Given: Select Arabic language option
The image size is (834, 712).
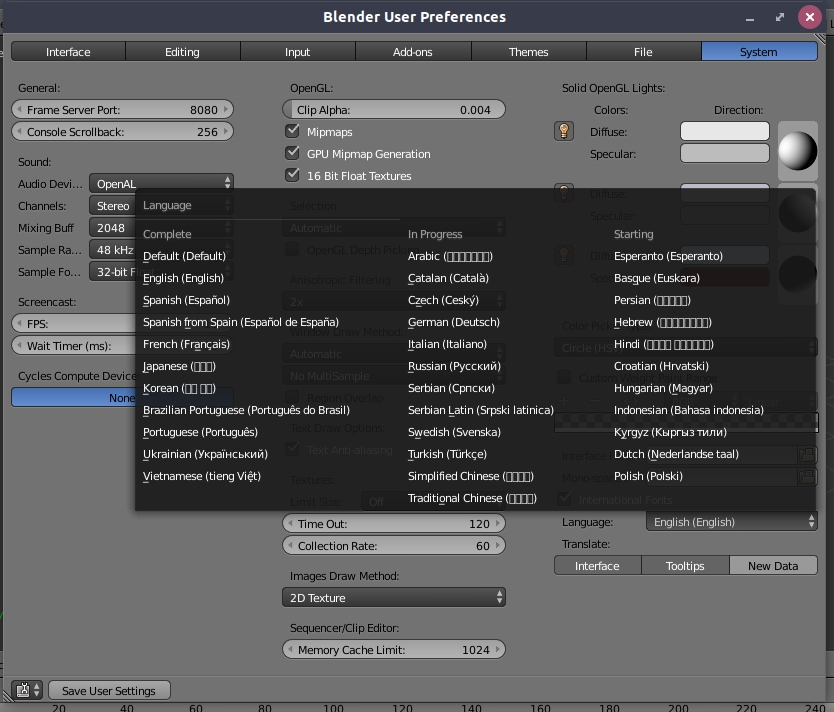Looking at the screenshot, I should pos(450,256).
